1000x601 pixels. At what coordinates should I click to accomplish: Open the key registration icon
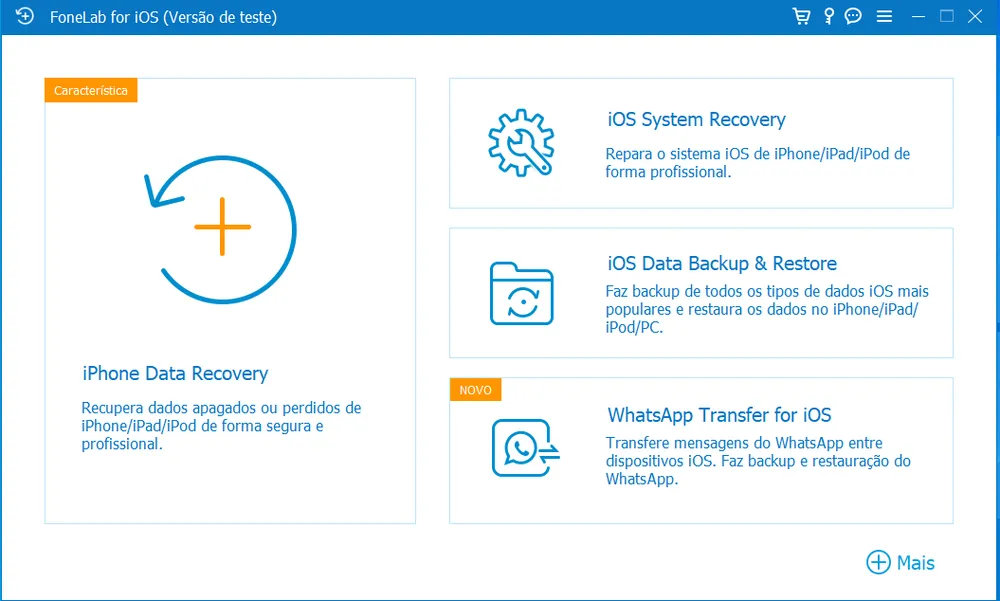828,17
